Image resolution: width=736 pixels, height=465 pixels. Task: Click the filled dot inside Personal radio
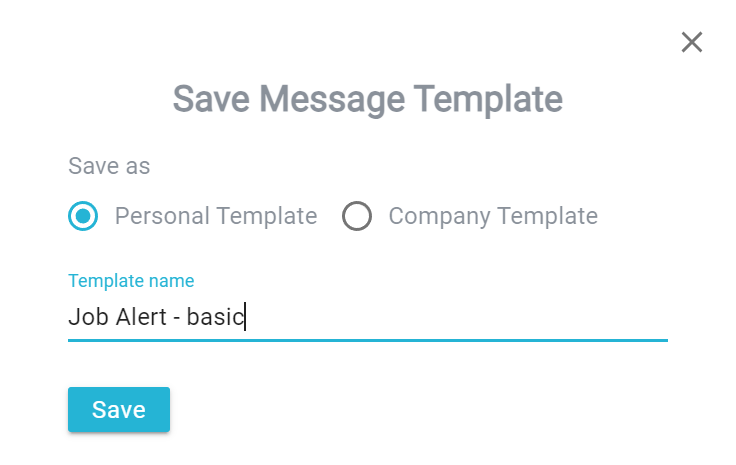[x=83, y=216]
